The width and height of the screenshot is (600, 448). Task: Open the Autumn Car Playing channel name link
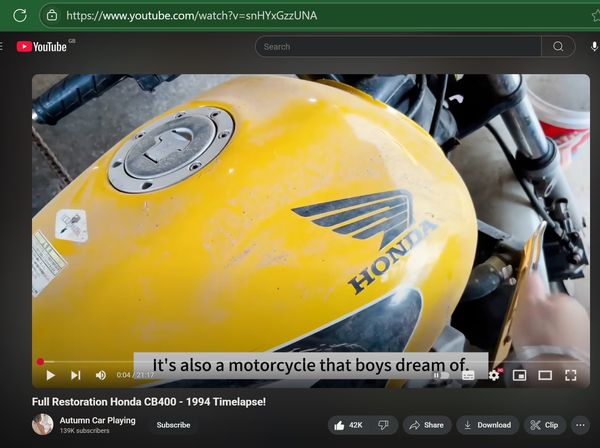pyautogui.click(x=98, y=420)
